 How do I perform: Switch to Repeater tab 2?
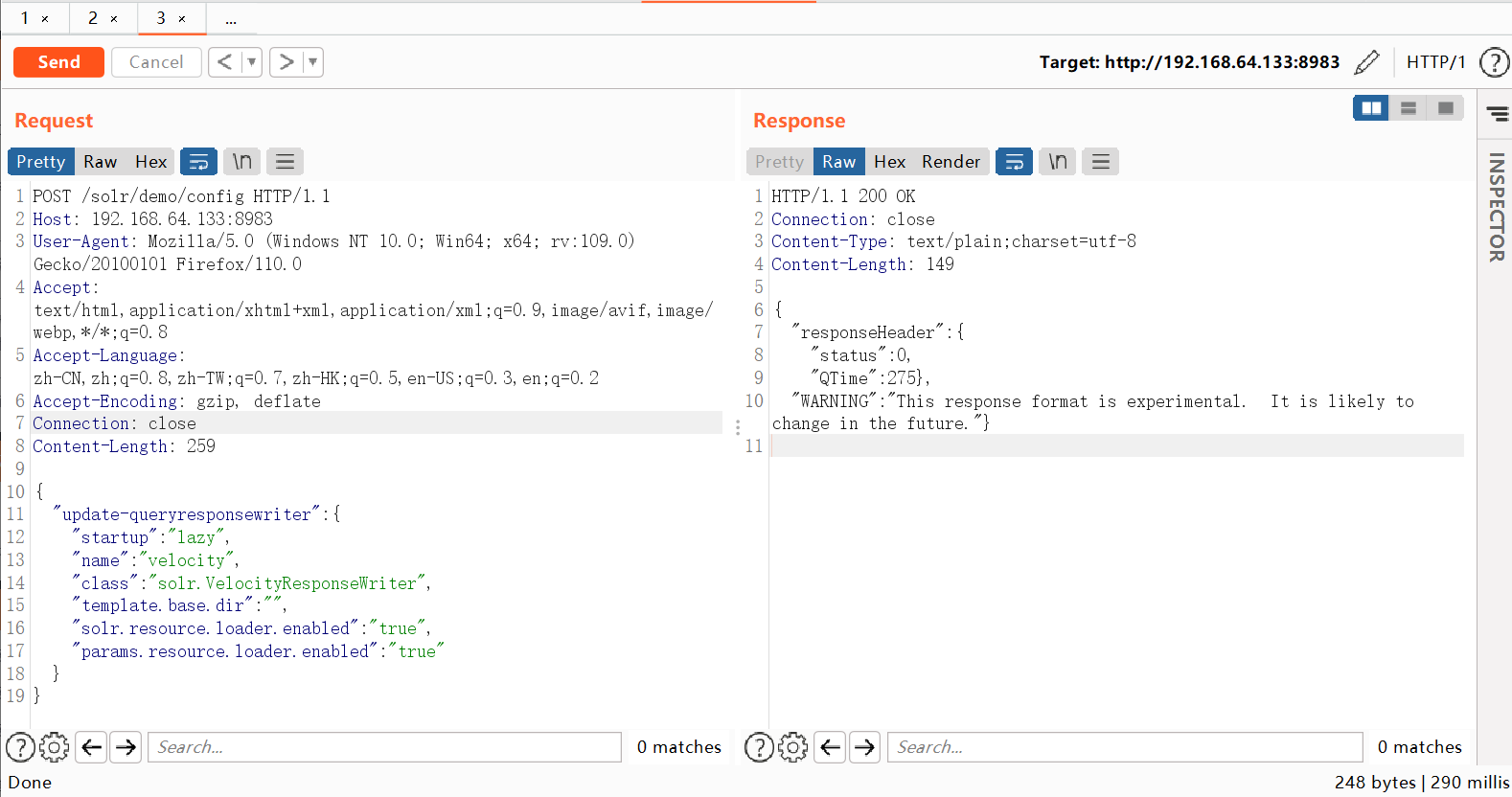click(x=92, y=18)
